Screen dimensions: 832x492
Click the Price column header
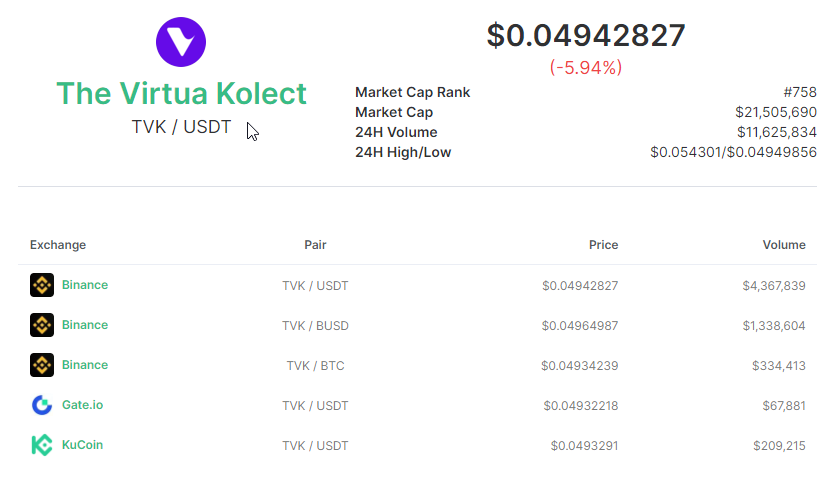click(x=603, y=245)
